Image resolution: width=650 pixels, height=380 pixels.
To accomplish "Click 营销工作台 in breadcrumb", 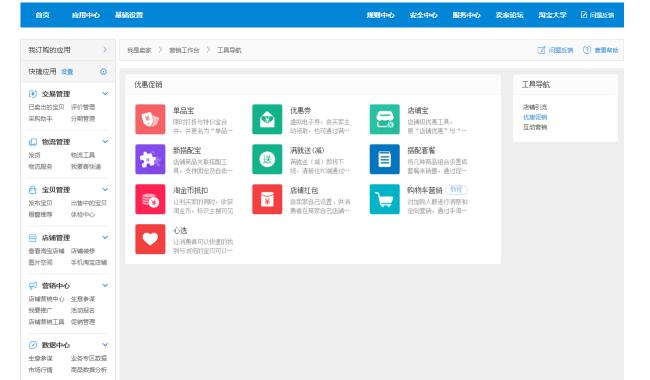I will click(184, 50).
